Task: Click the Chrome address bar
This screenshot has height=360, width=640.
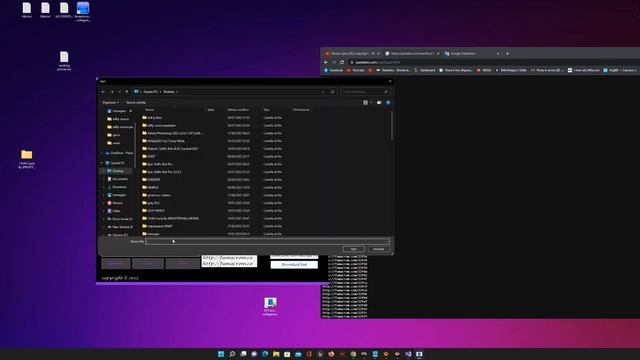Action: tap(494, 62)
